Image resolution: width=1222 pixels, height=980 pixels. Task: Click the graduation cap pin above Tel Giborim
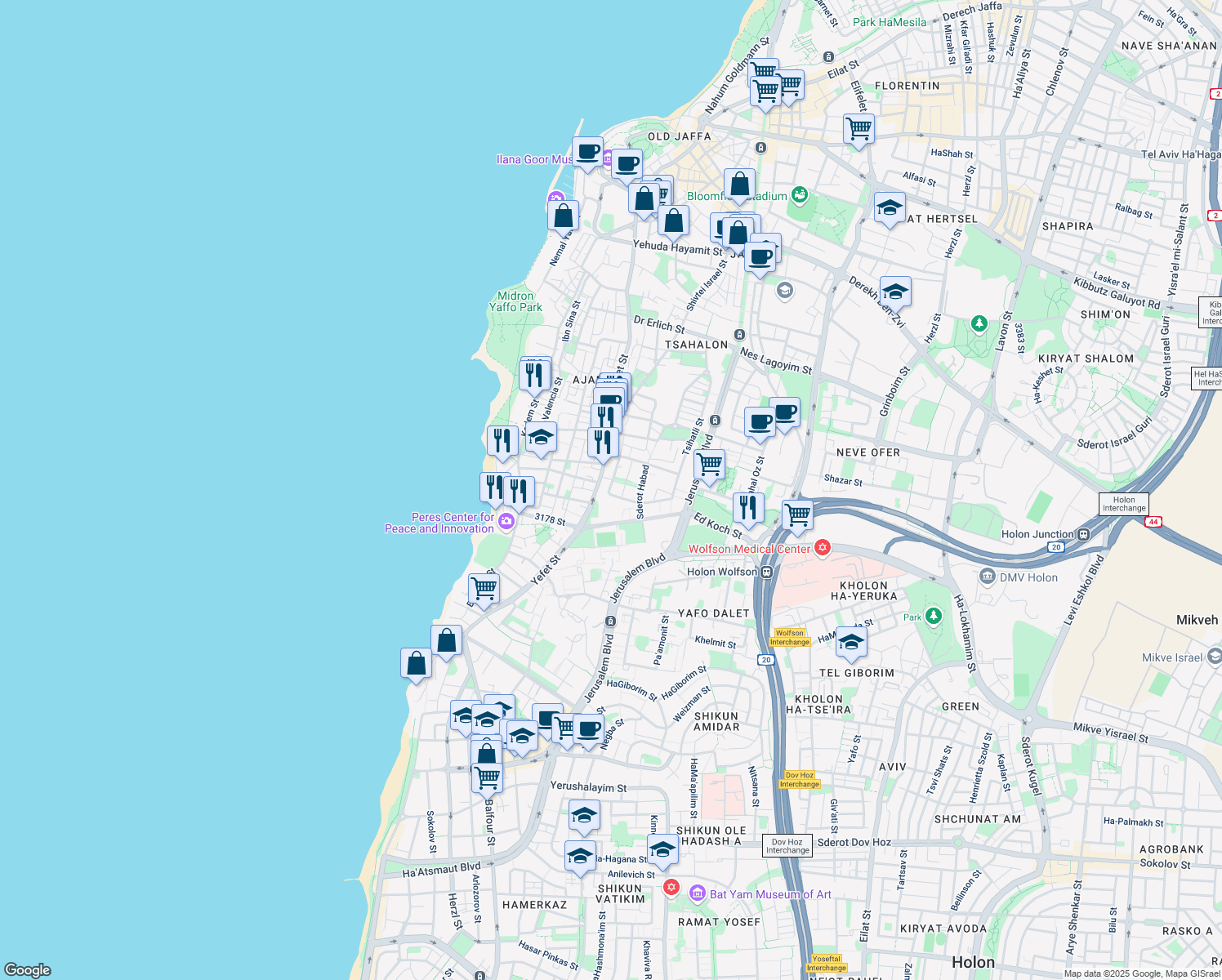852,642
